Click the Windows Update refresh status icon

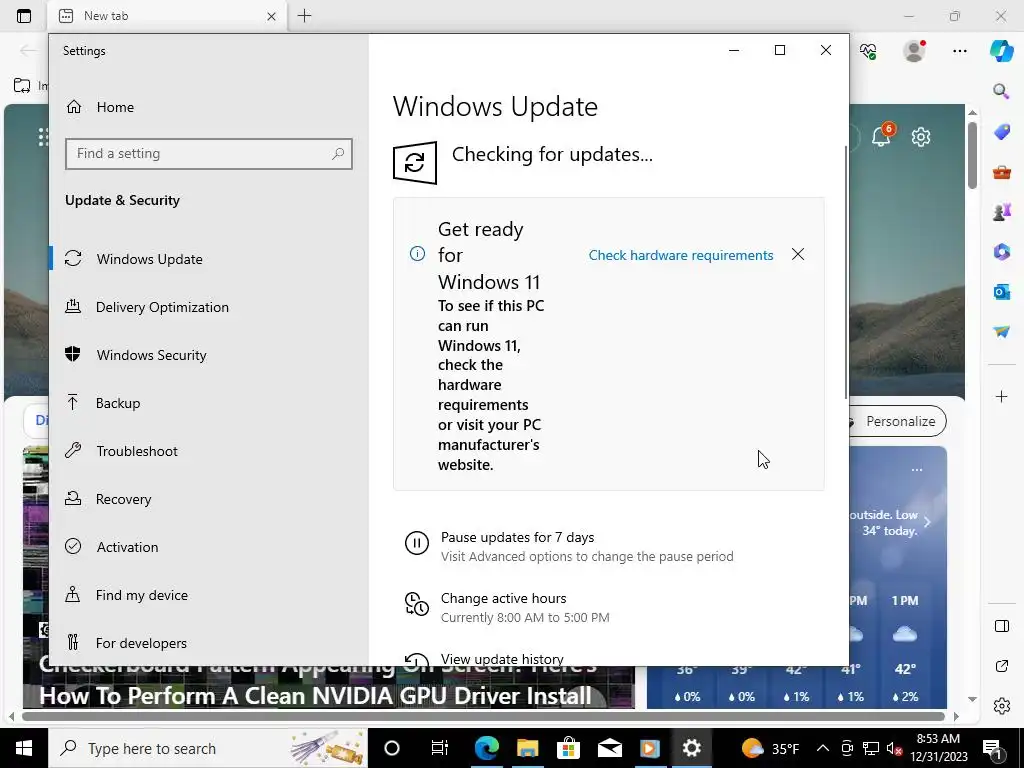click(415, 163)
